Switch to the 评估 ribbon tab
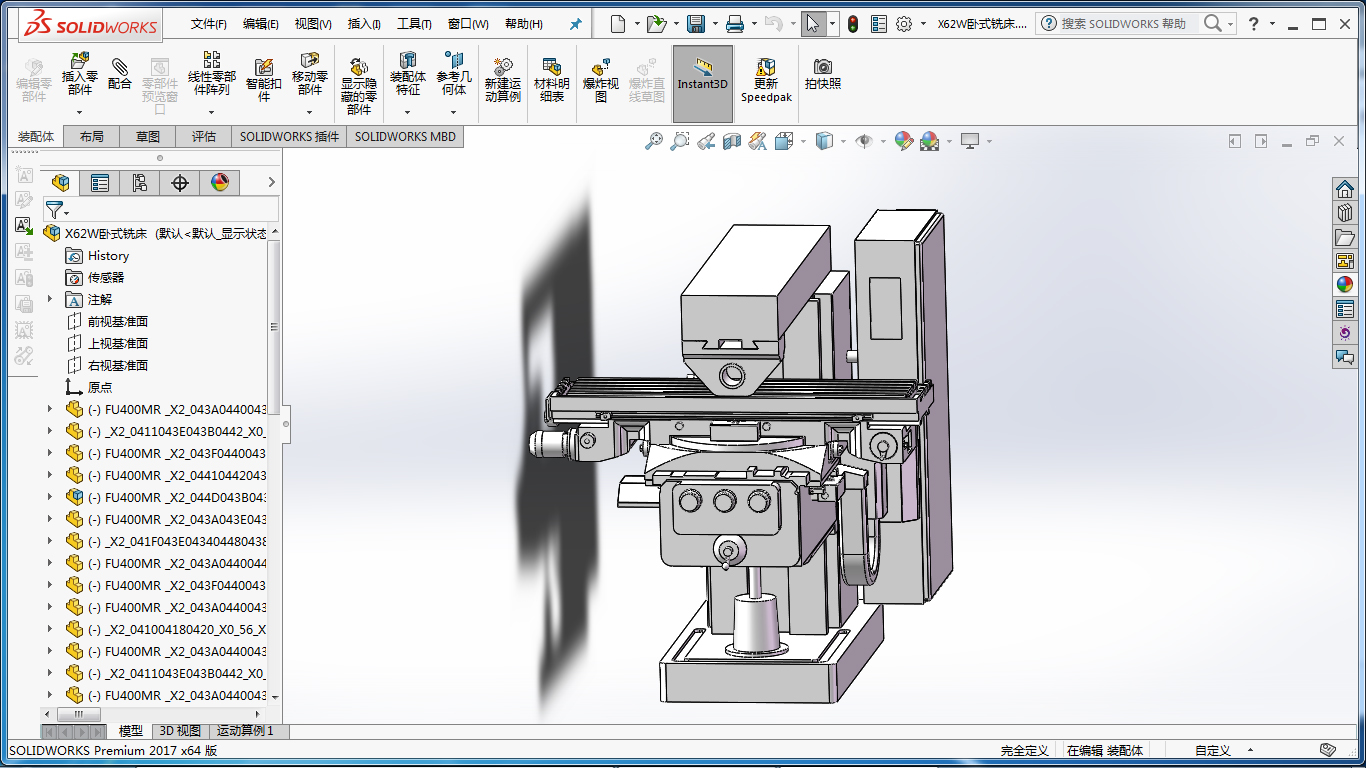 pos(204,137)
